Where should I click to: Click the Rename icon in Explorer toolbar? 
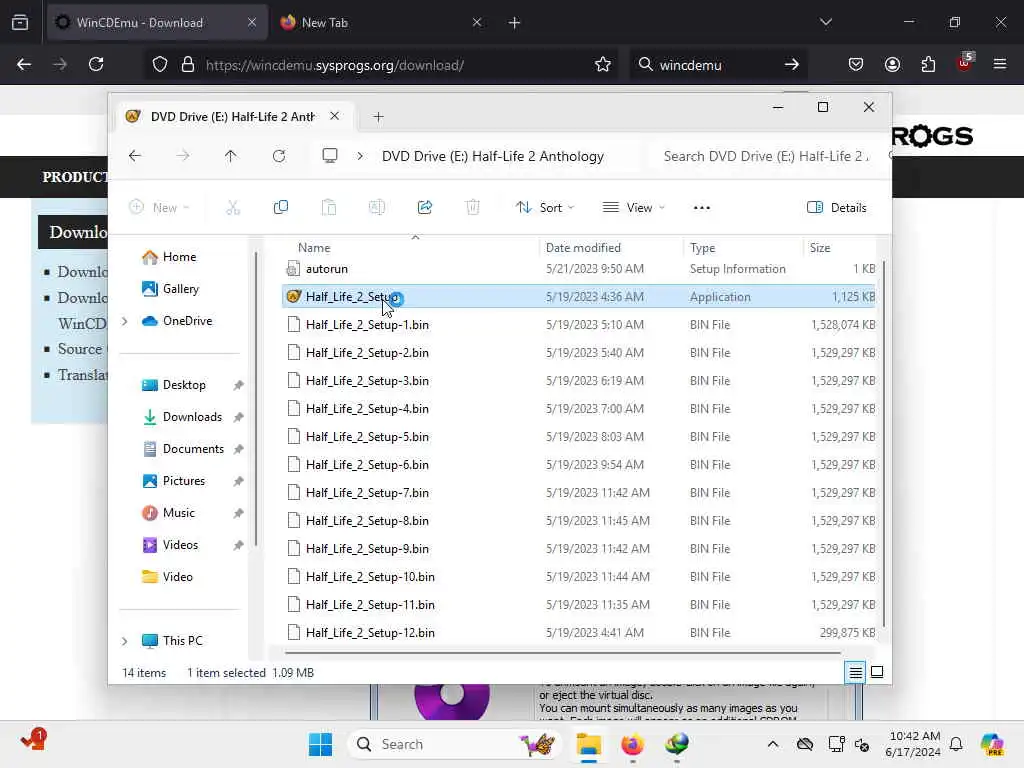pos(377,208)
